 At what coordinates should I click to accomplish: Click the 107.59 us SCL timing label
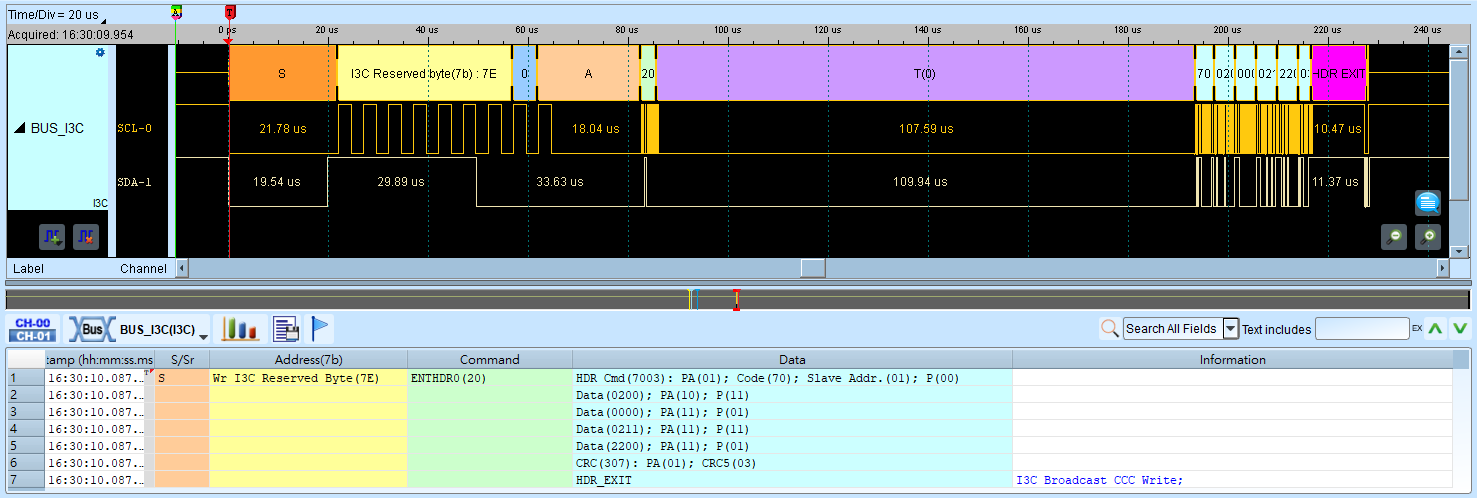coord(926,129)
